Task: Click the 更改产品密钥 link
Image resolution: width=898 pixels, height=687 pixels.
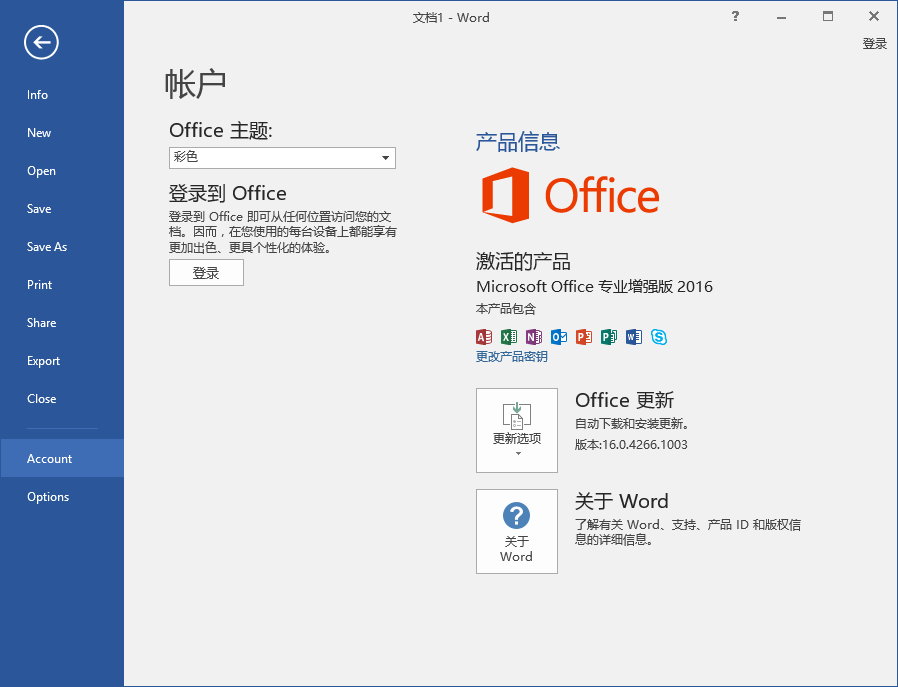Action: [x=512, y=357]
